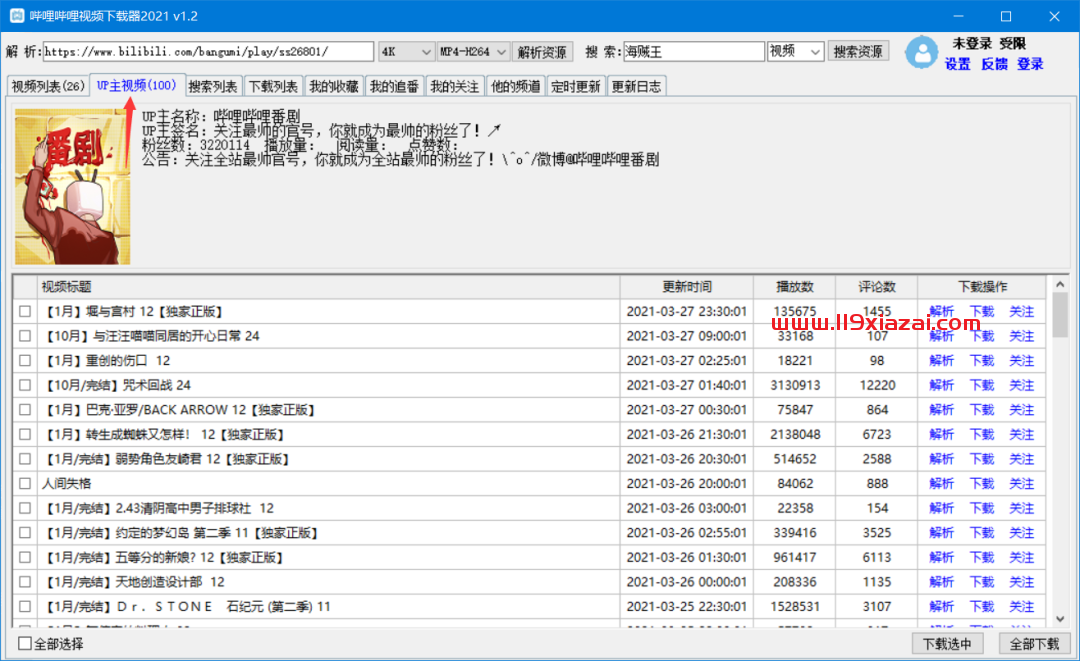Open the 我的关注 tab
Image resolution: width=1080 pixels, height=661 pixels.
pyautogui.click(x=455, y=86)
